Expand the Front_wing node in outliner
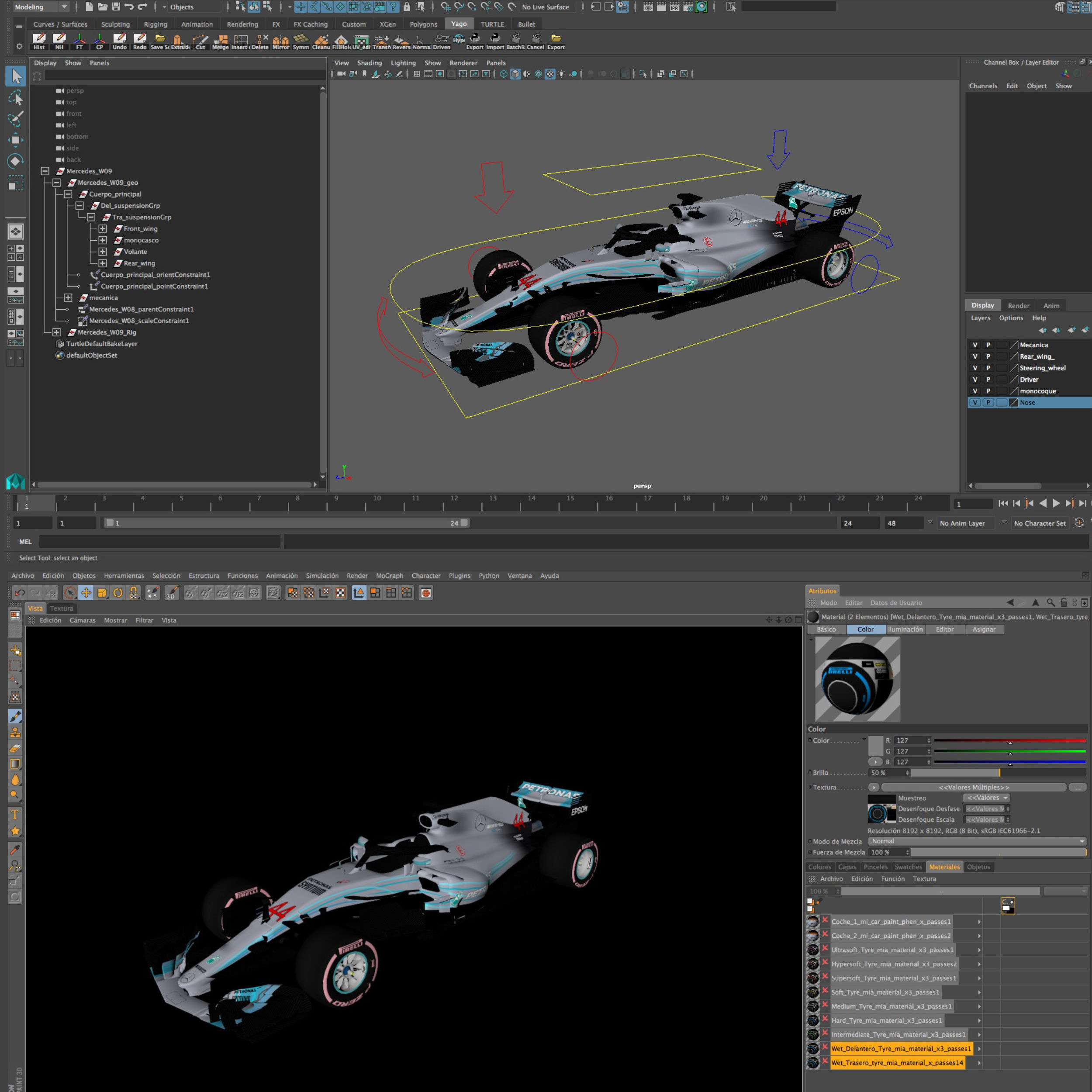Screen dimensions: 1092x1092 [102, 229]
